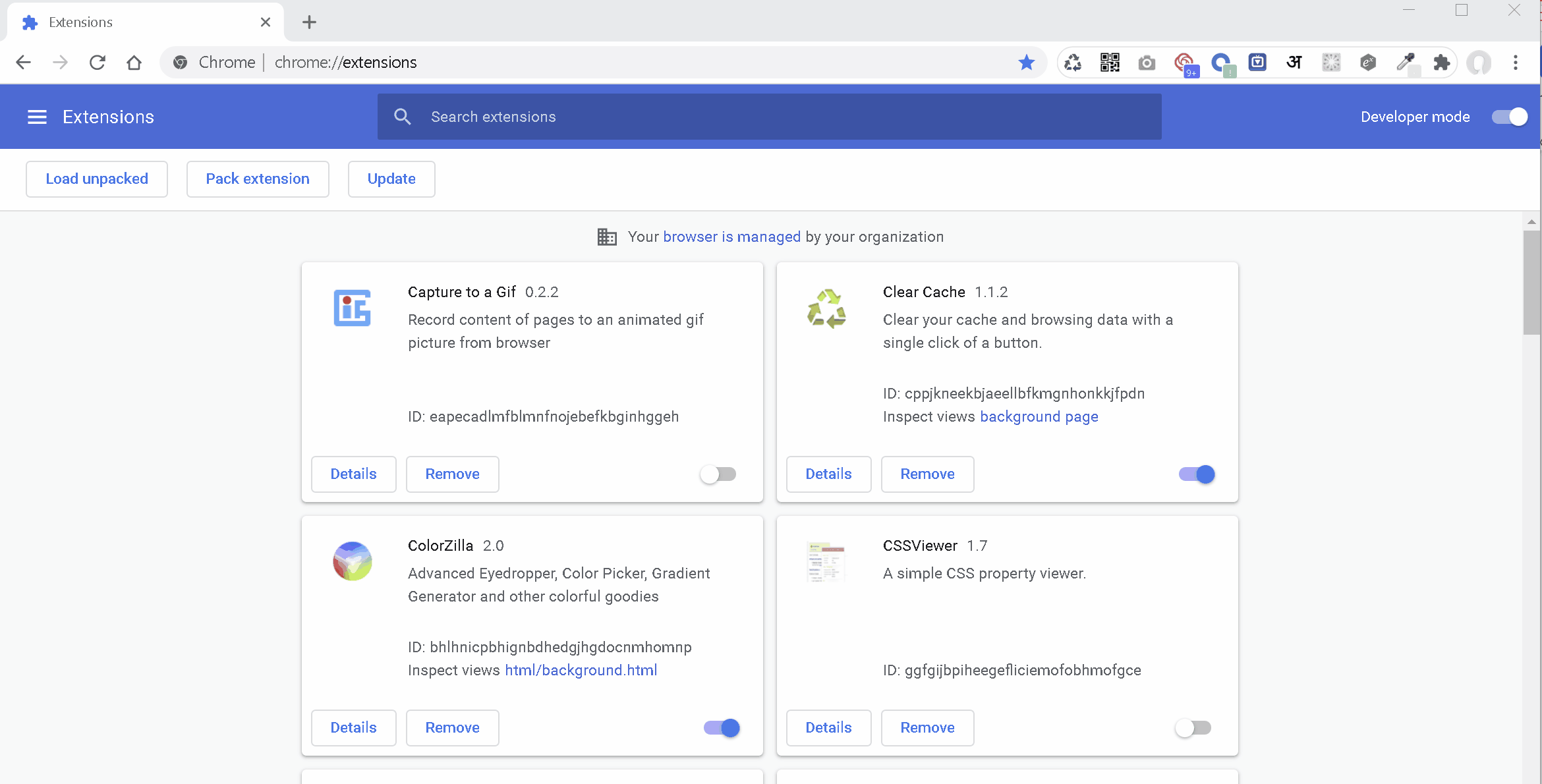Viewport: 1542px width, 784px height.
Task: Click the Capture to a Gif icon
Action: point(352,308)
